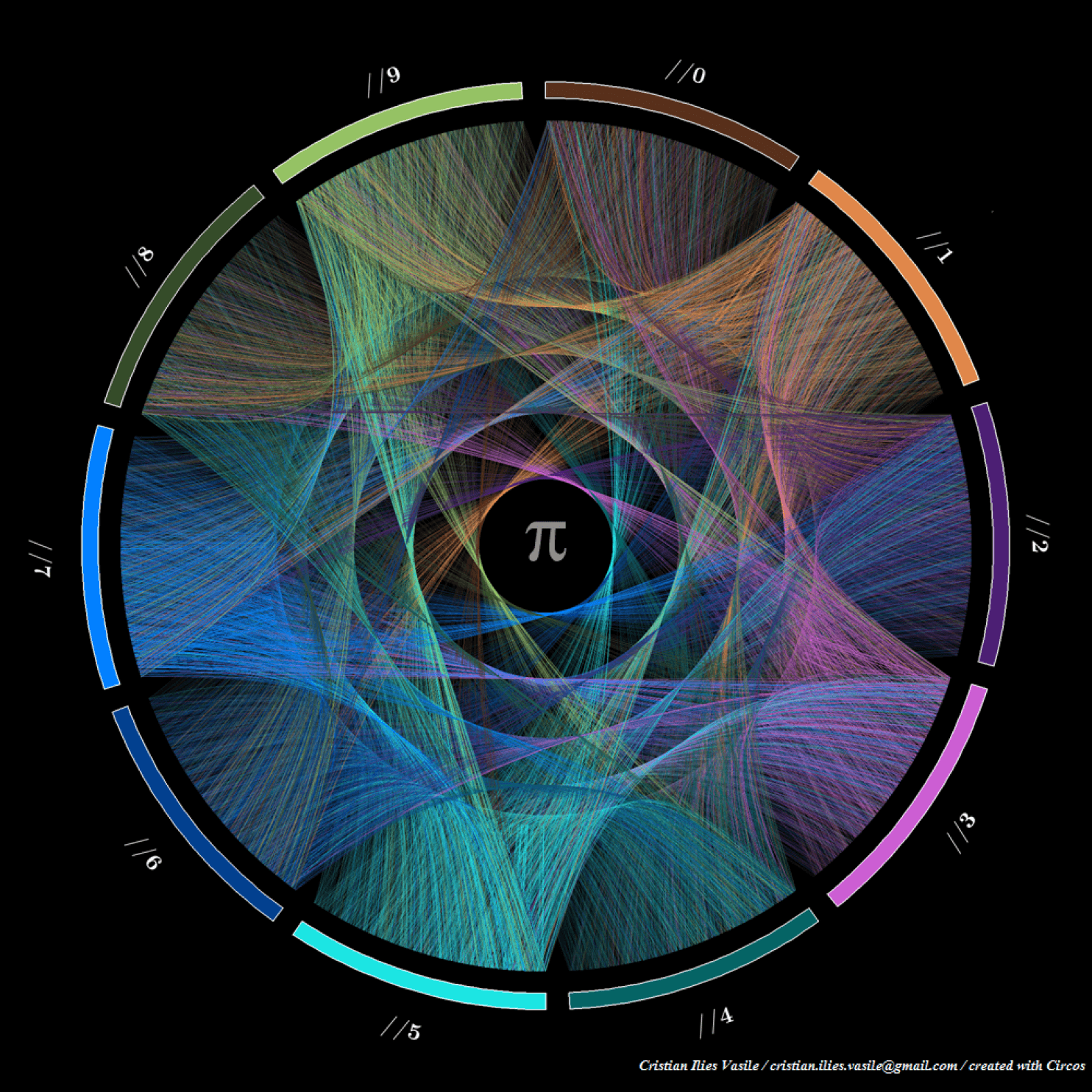Click the '//9' segment label
1092x1092 pixels.
(x=383, y=80)
